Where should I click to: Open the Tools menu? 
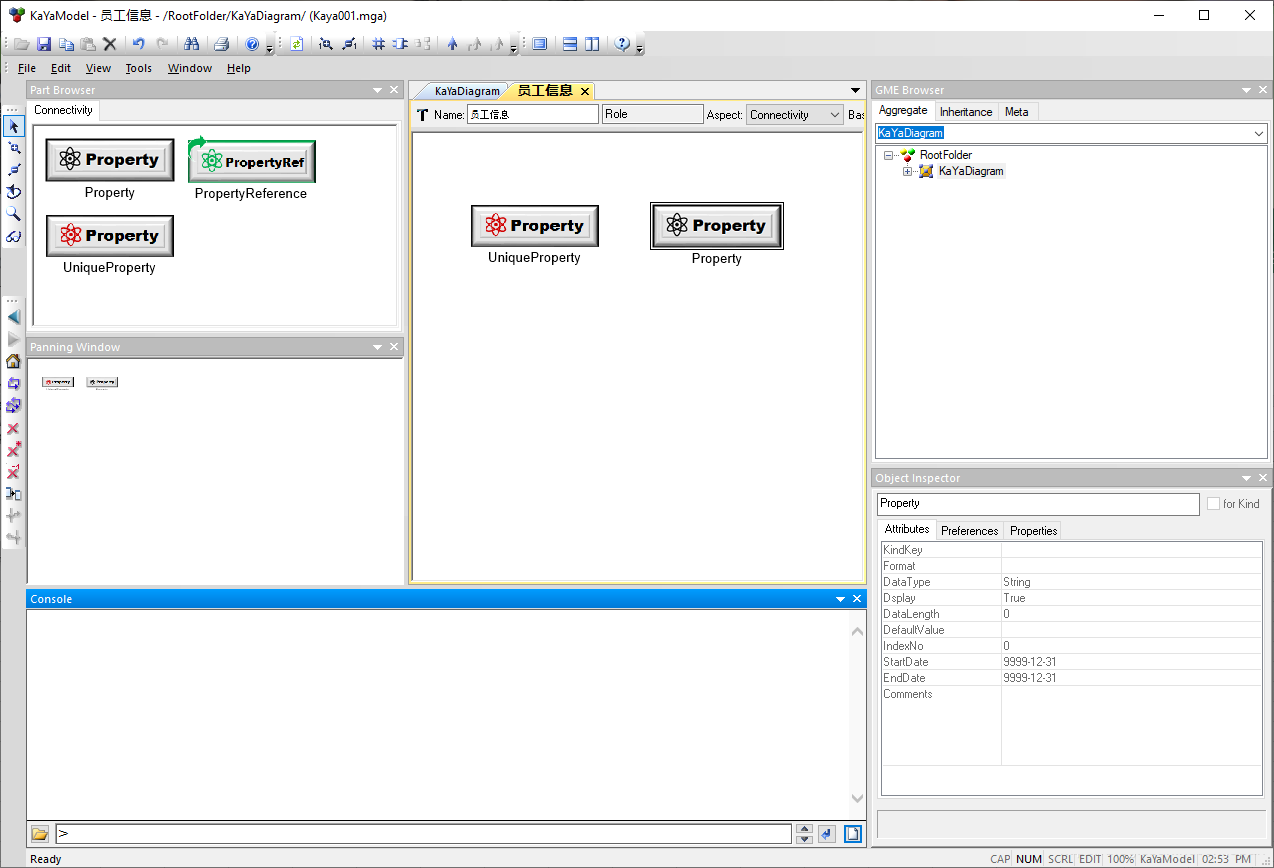click(138, 68)
